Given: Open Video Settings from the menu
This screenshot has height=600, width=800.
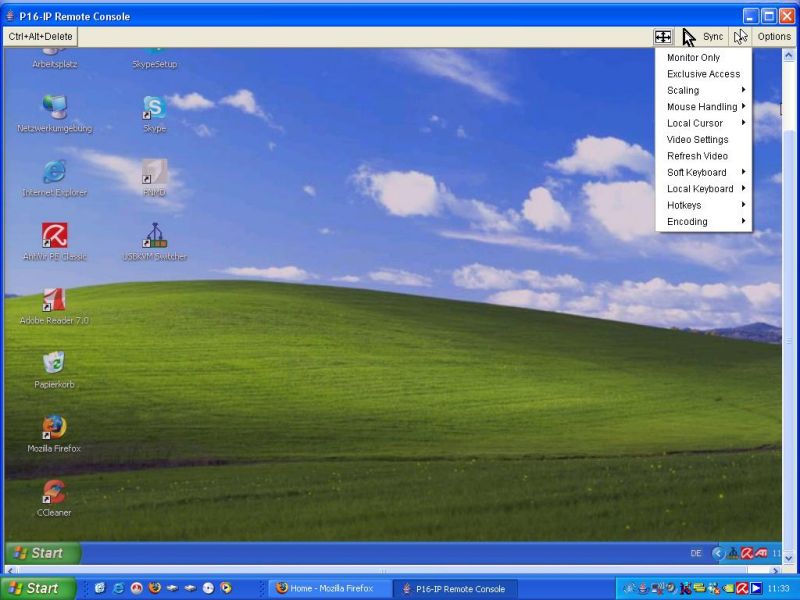Looking at the screenshot, I should pos(704,139).
